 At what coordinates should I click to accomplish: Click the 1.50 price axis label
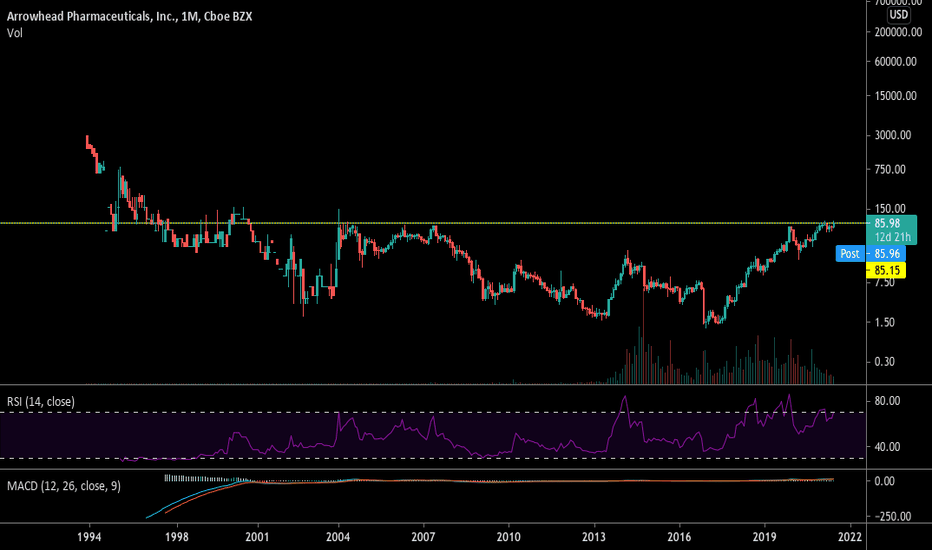click(x=884, y=322)
